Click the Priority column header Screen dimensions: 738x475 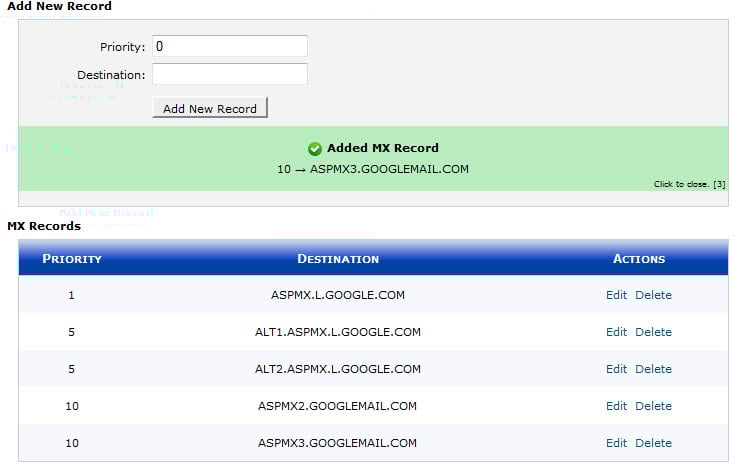click(x=72, y=258)
